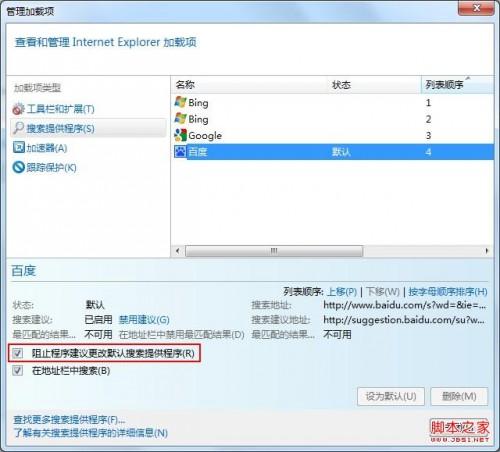Click the scrollbar left arrow
The width and height of the screenshot is (500, 452).
(178, 251)
